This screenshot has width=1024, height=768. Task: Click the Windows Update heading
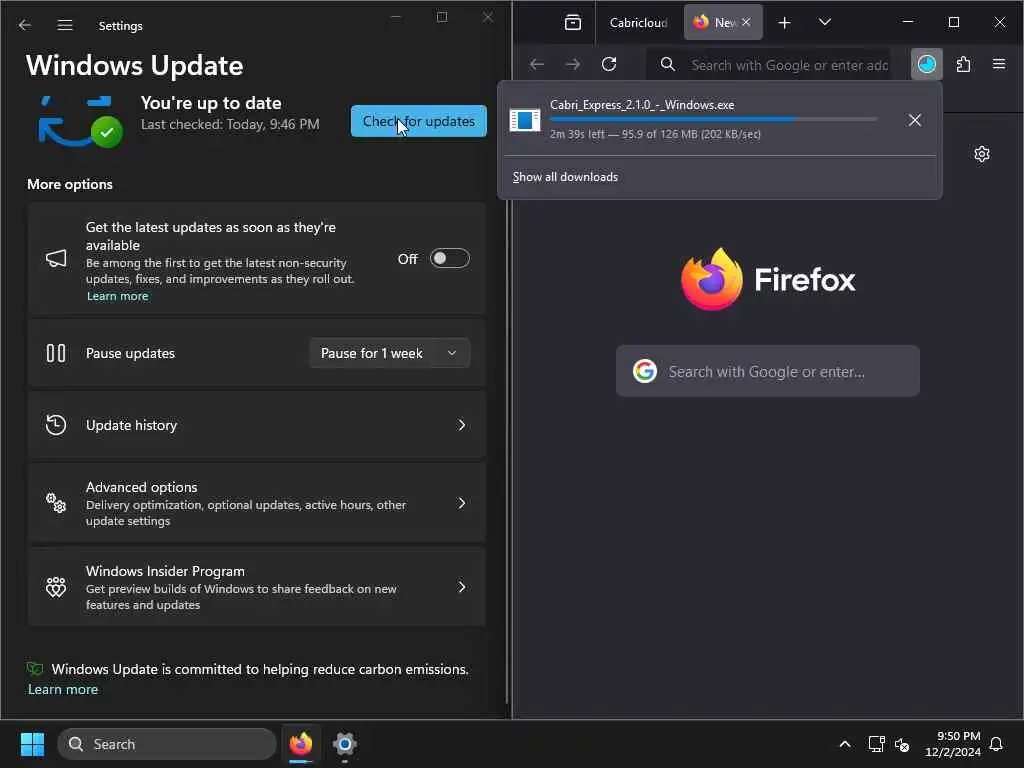click(x=135, y=65)
